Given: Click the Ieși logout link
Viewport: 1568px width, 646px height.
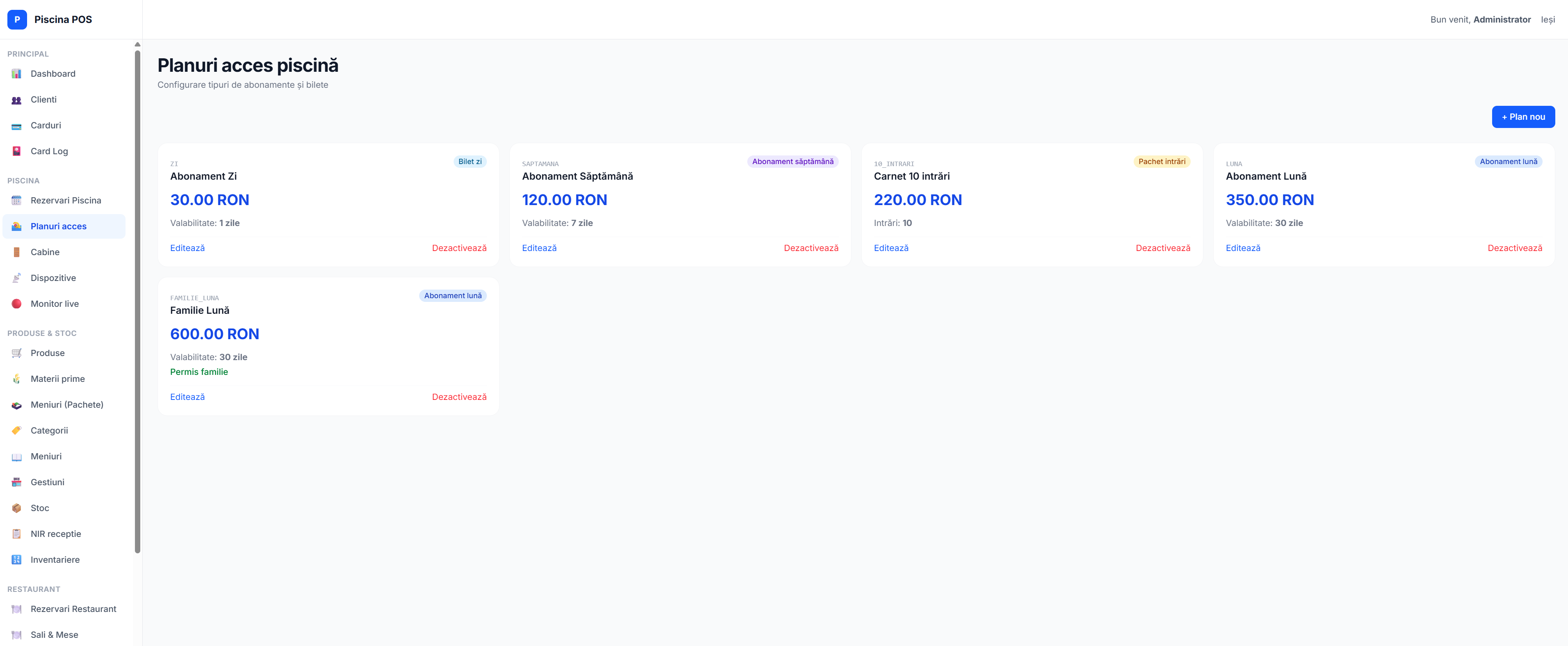Looking at the screenshot, I should (1548, 20).
